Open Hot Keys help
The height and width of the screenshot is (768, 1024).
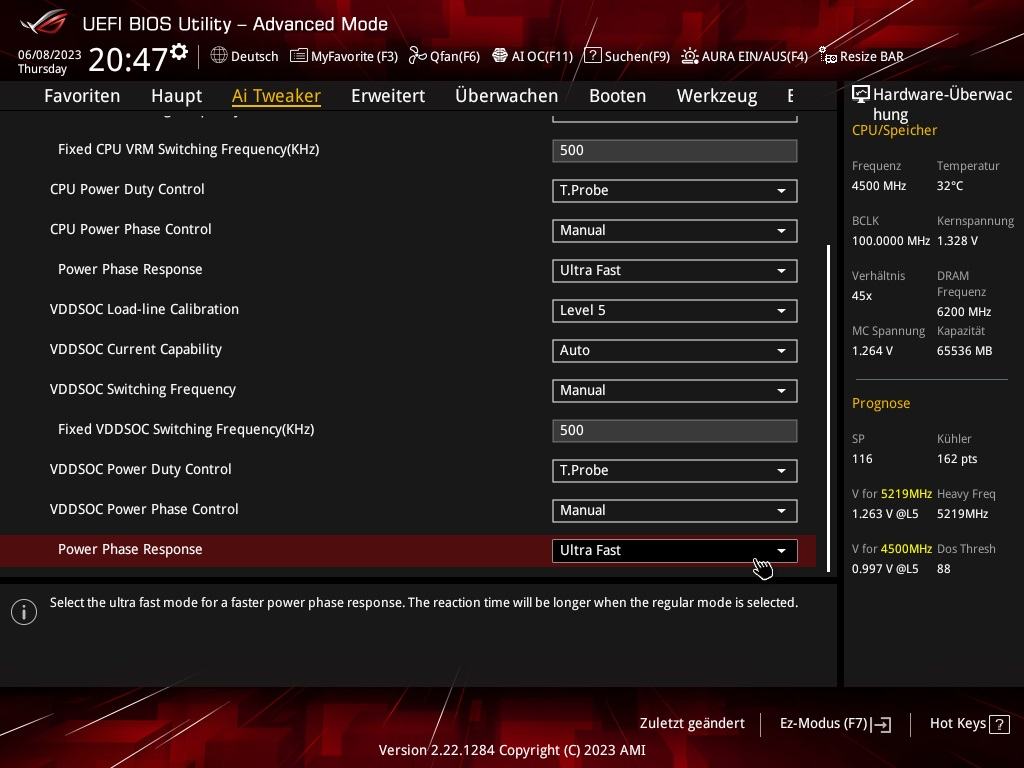(x=969, y=724)
